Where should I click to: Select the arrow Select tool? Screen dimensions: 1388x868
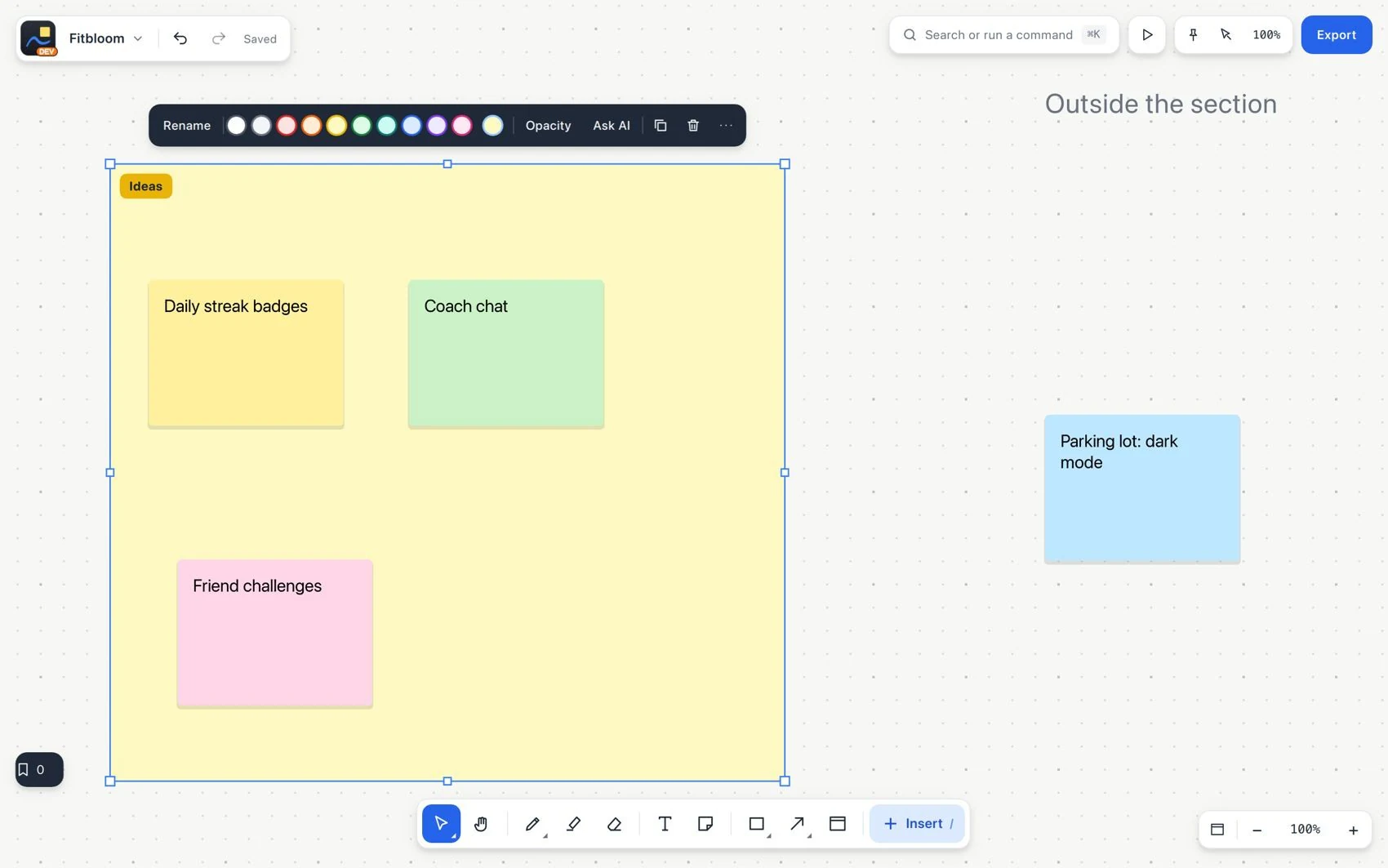point(441,823)
